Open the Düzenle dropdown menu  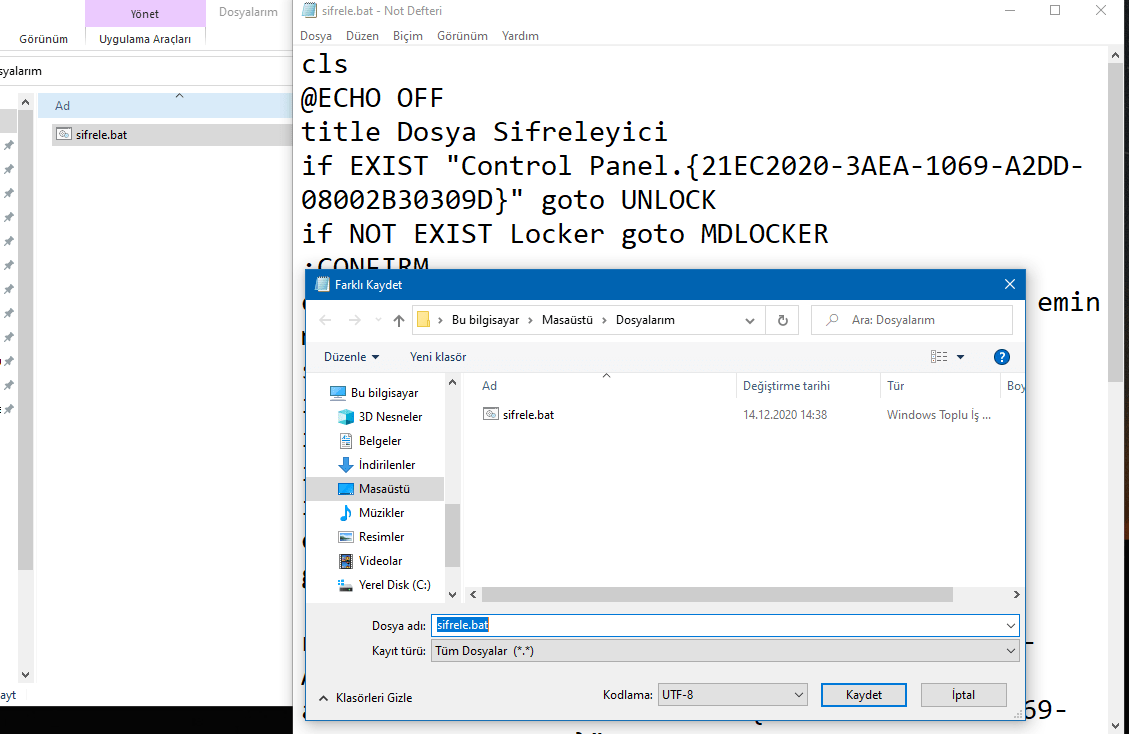coord(351,357)
